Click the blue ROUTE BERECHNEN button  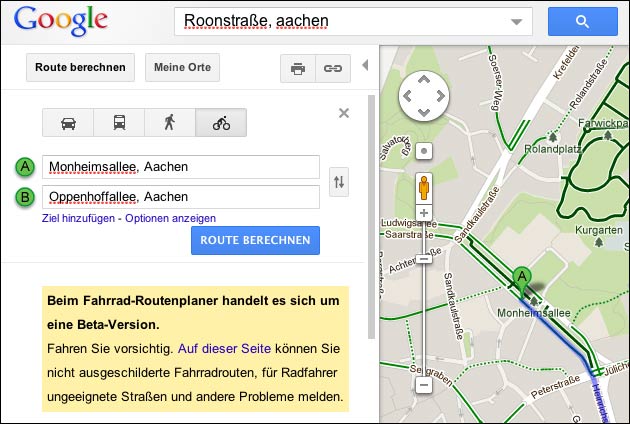tap(256, 240)
